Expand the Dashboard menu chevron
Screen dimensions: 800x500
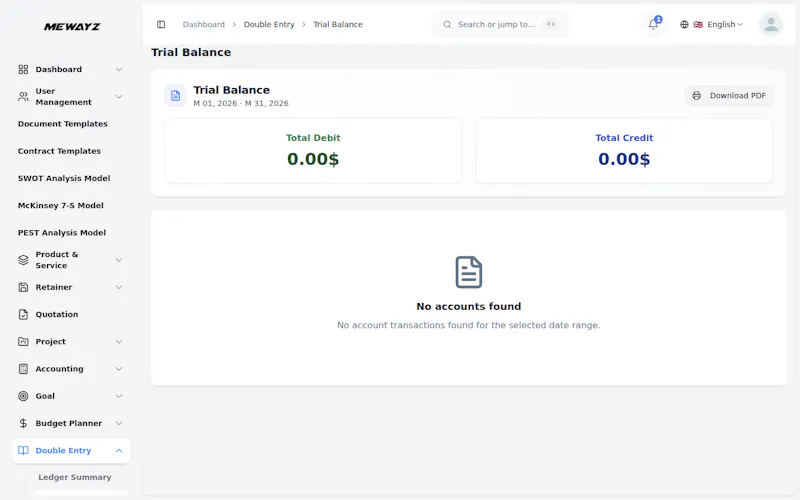119,69
